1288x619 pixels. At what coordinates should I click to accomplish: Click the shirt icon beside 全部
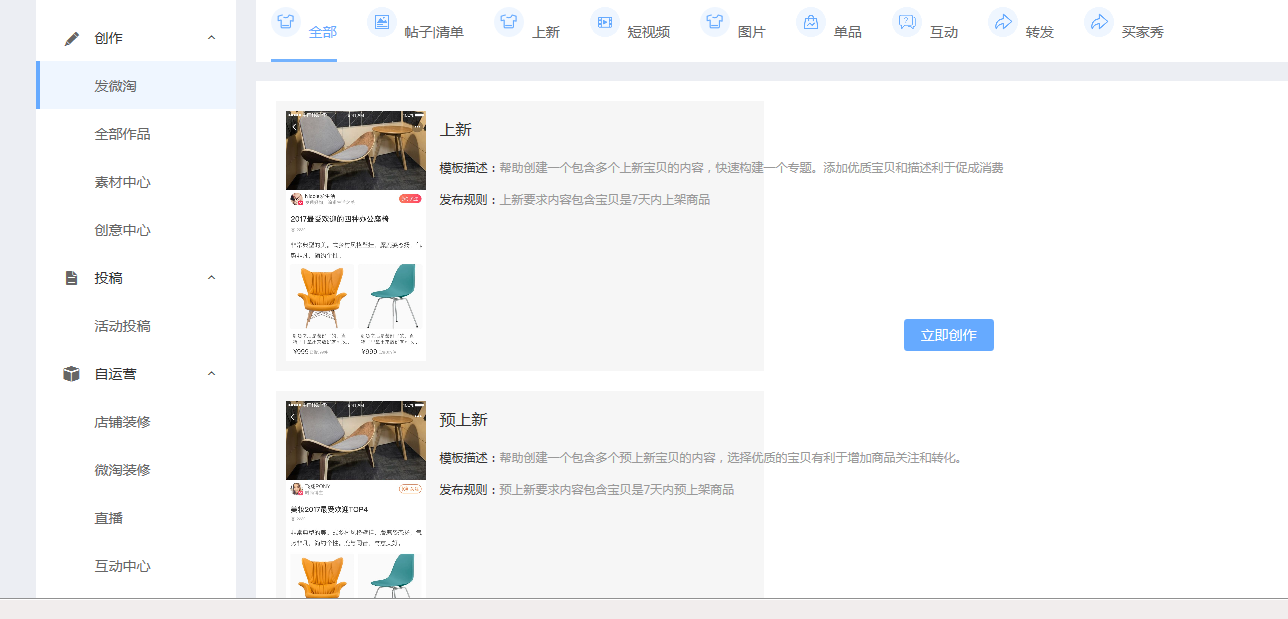[286, 21]
